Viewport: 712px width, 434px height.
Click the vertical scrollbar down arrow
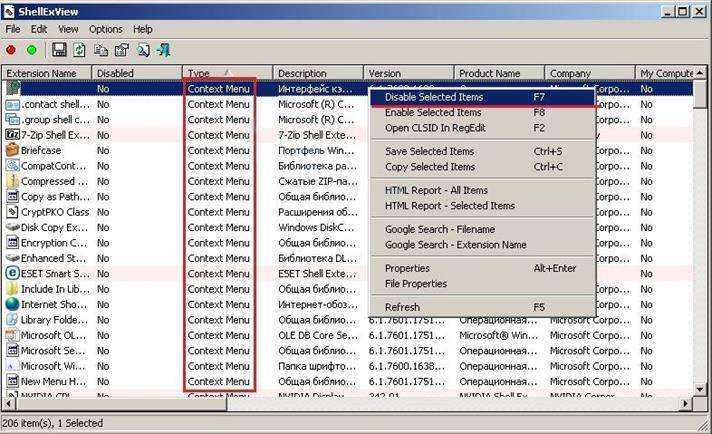pos(700,389)
